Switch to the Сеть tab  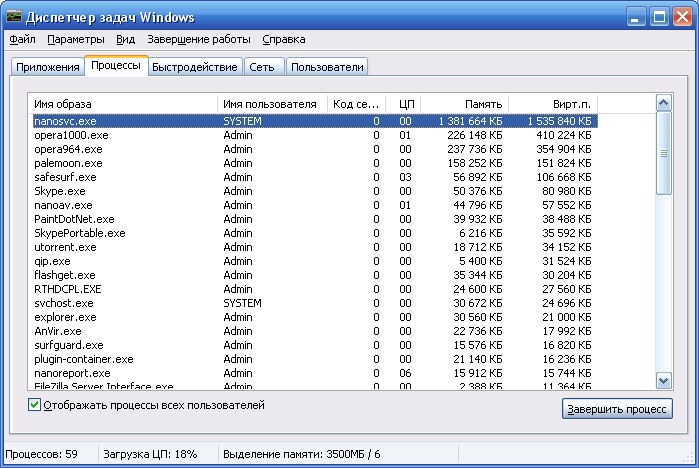point(262,67)
